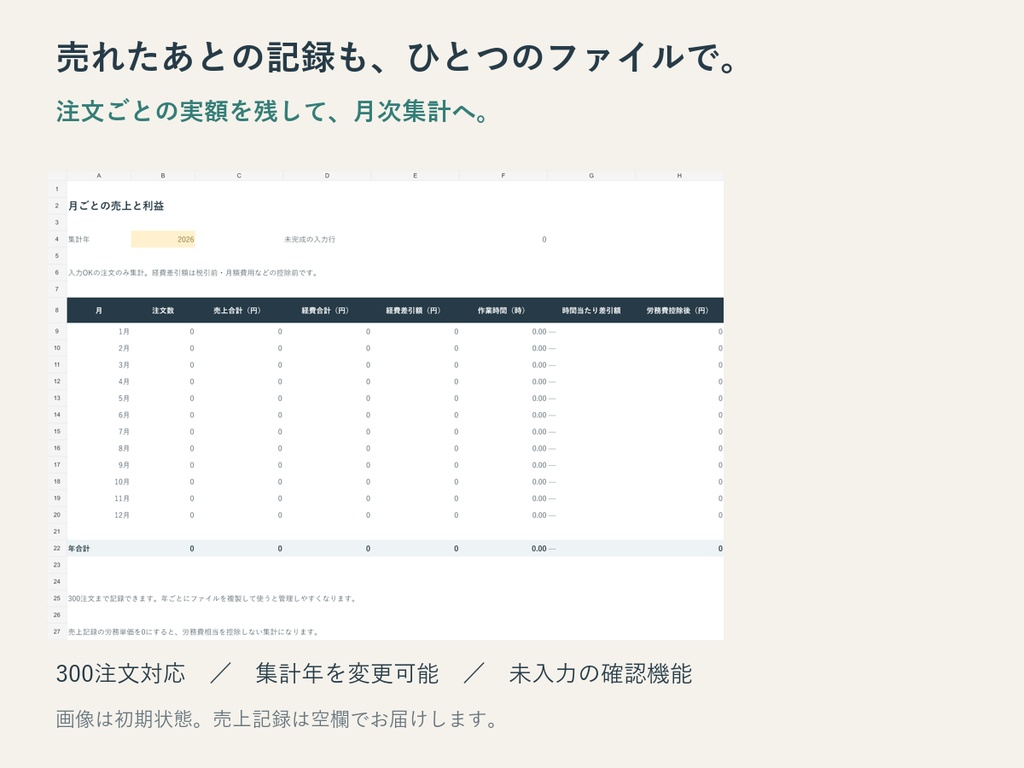Click the footnote 画像は初期状態
1024x768 pixels.
click(277, 719)
